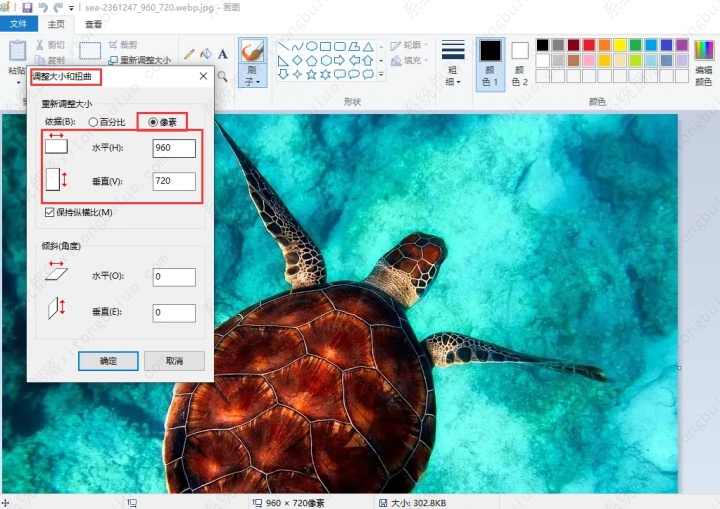
Task: Select the Fill with color bucket tool
Action: [x=206, y=53]
